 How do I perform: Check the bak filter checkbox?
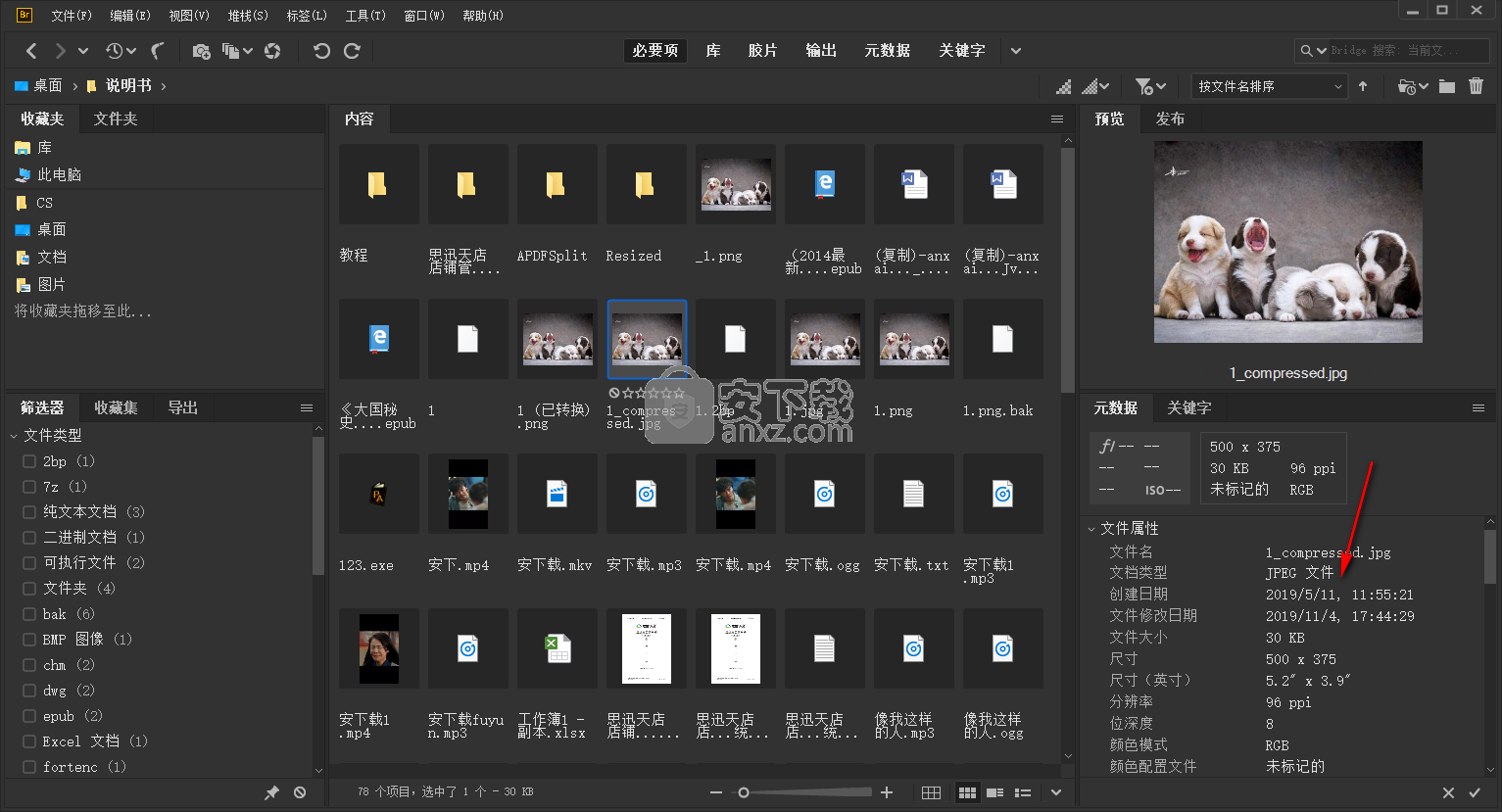click(29, 614)
